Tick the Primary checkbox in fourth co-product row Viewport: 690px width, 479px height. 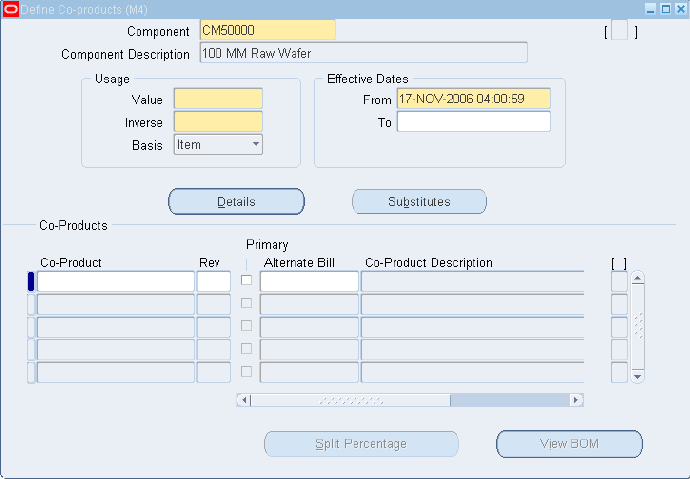(x=246, y=349)
